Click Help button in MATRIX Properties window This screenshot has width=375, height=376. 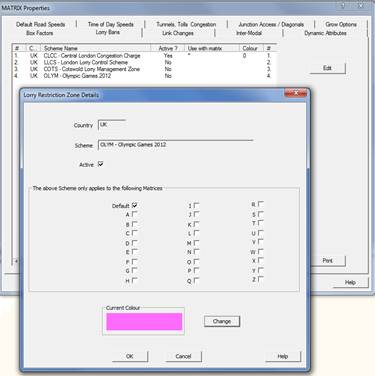[350, 282]
